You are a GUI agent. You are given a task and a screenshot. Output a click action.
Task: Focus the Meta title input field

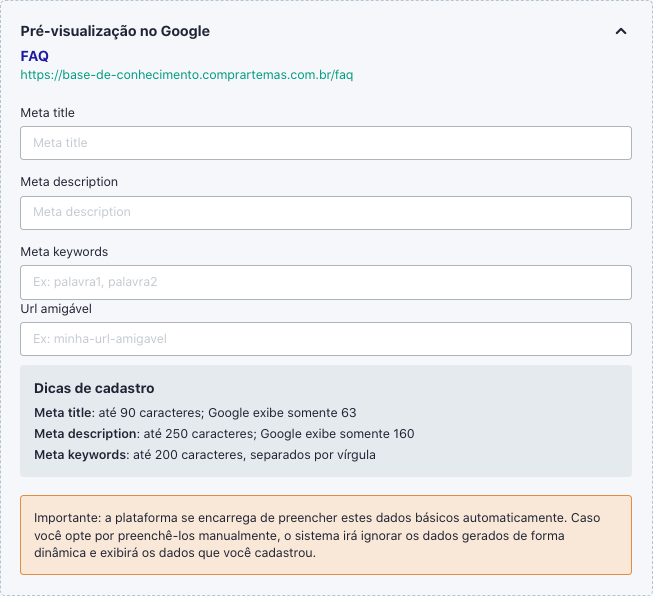[x=326, y=143]
